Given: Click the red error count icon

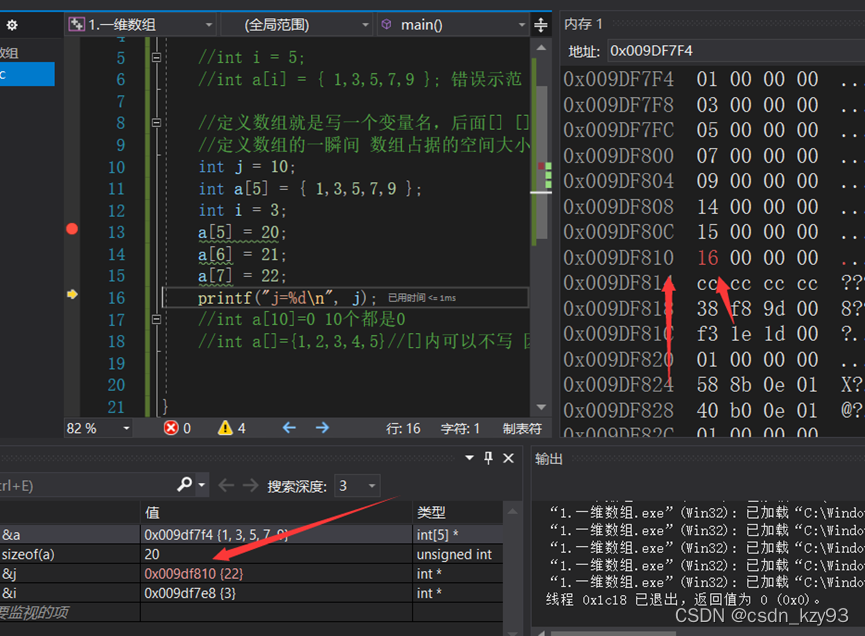Looking at the screenshot, I should [171, 427].
